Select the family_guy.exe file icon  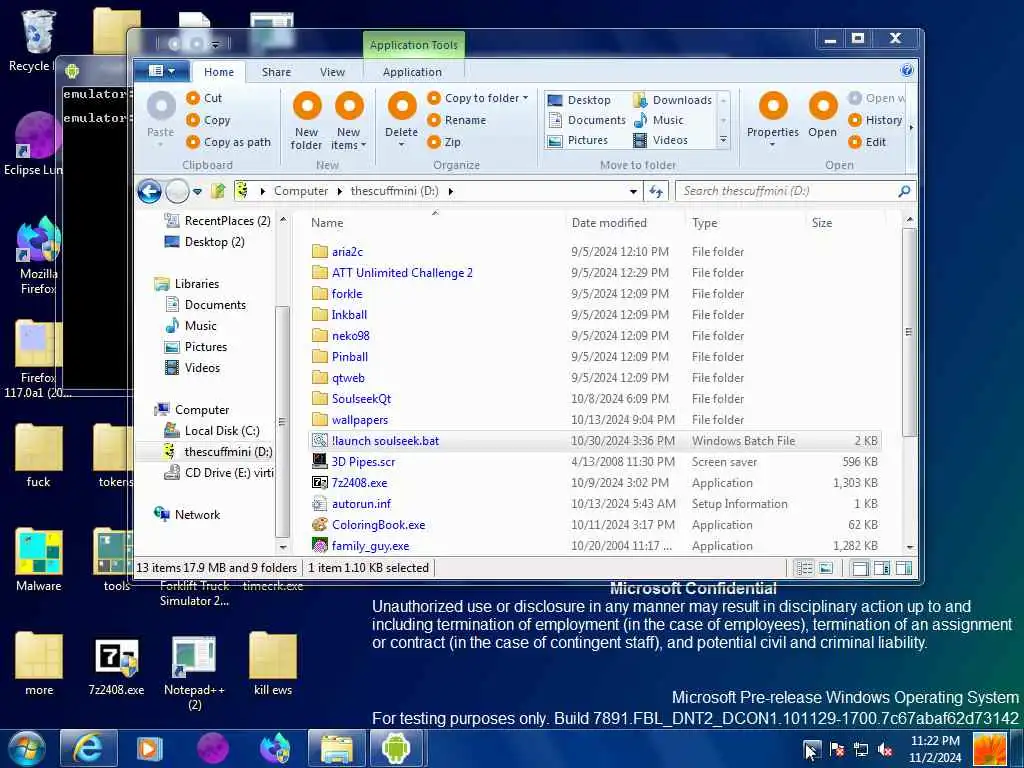coord(319,545)
